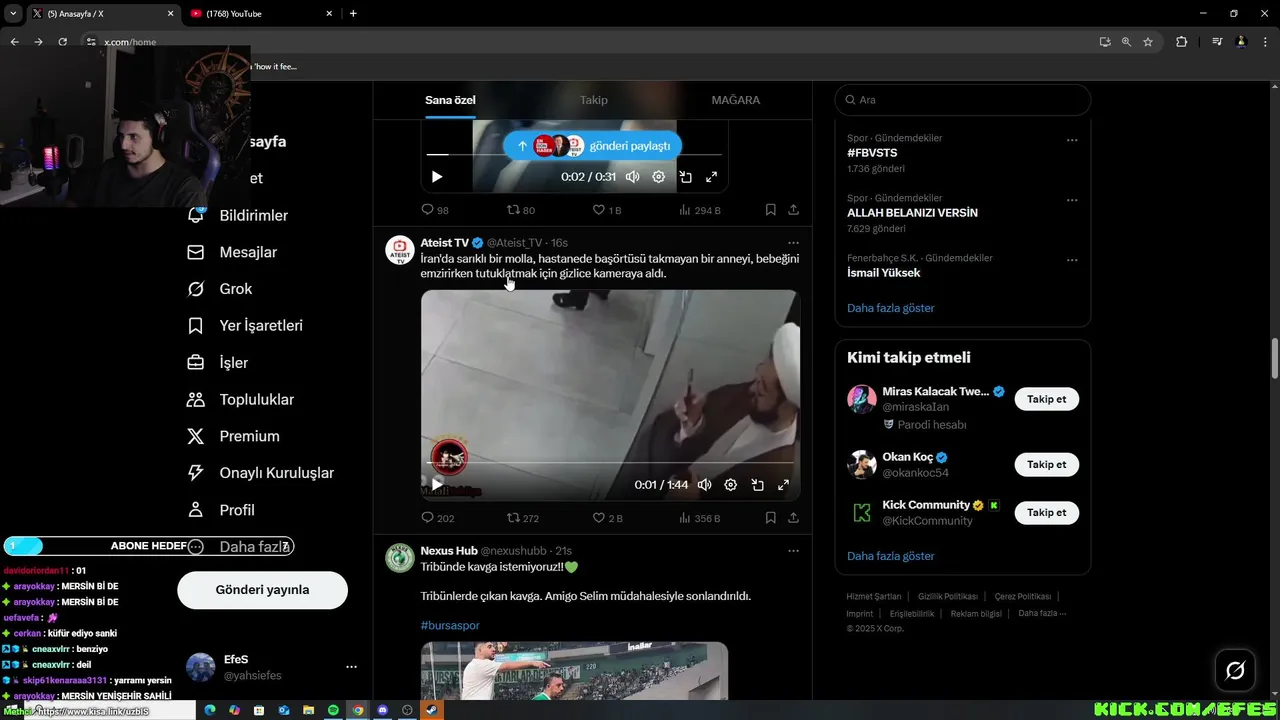Screen dimensions: 1280x720
Task: Open Mesajlar from the sidebar
Action: 232,252
